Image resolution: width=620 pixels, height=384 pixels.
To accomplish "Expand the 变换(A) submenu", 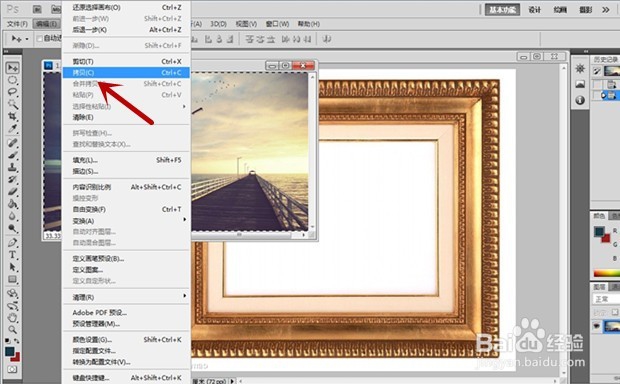I will click(184, 219).
